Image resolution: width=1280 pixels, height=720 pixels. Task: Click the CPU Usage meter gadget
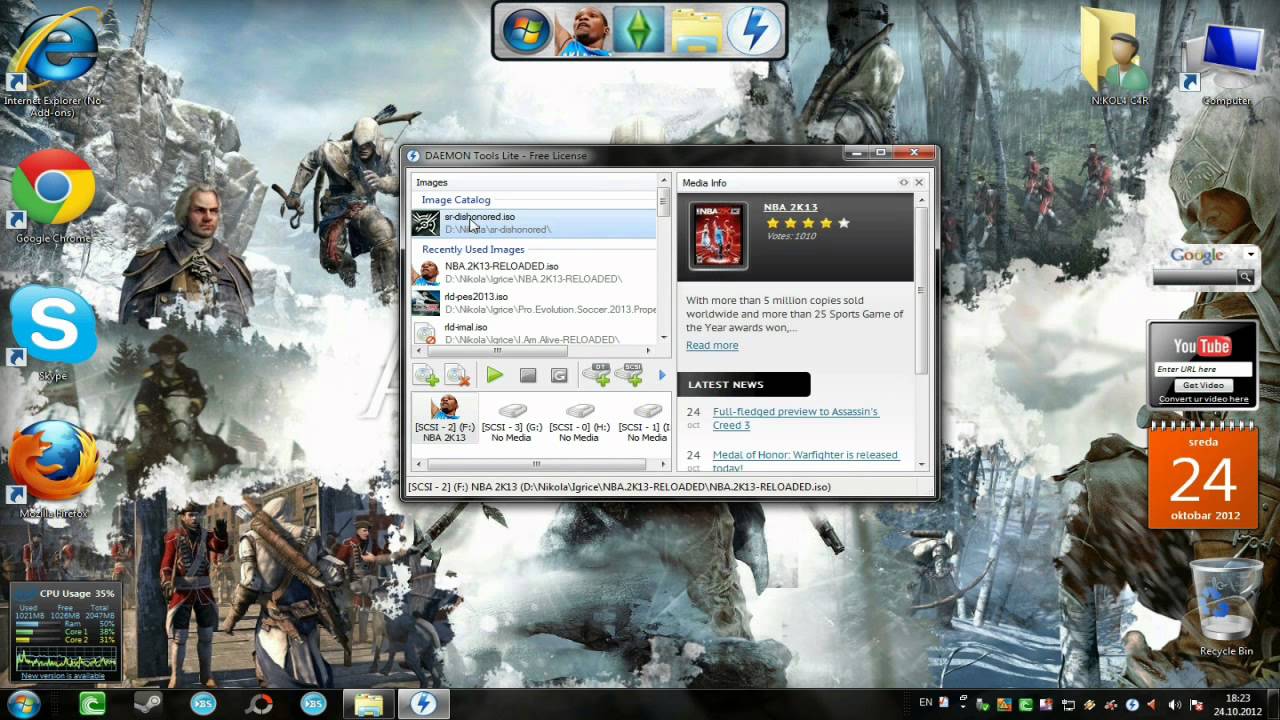click(x=66, y=630)
